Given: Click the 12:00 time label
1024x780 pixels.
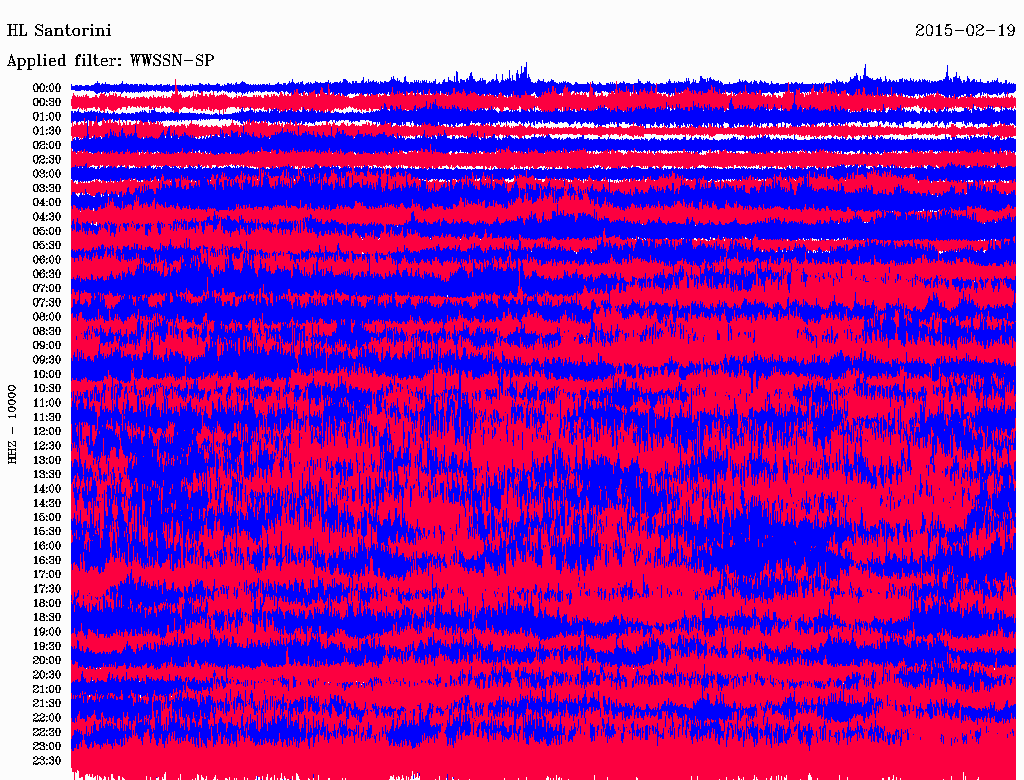Looking at the screenshot, I should [46, 432].
